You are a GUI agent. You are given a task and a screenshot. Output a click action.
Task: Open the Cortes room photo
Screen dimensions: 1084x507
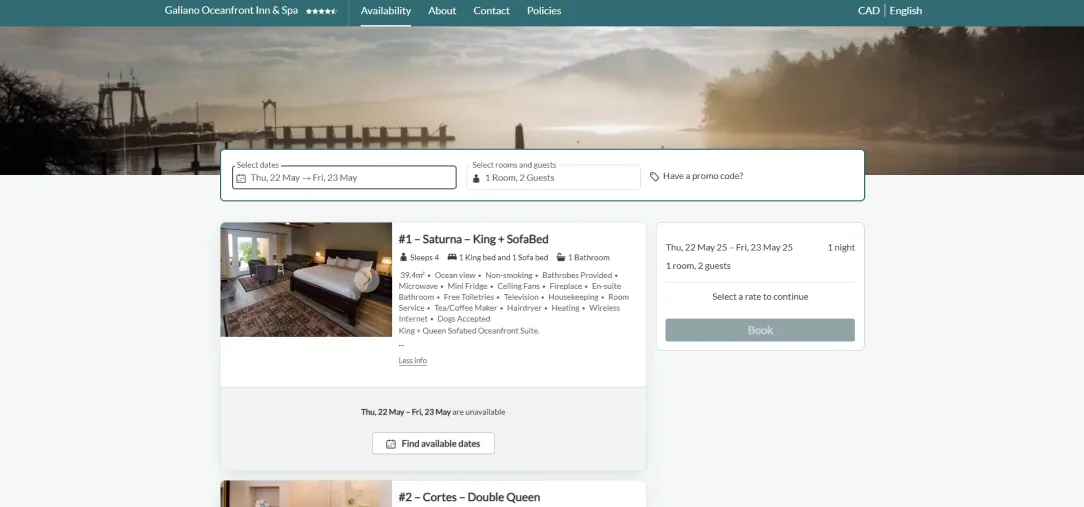(306, 494)
